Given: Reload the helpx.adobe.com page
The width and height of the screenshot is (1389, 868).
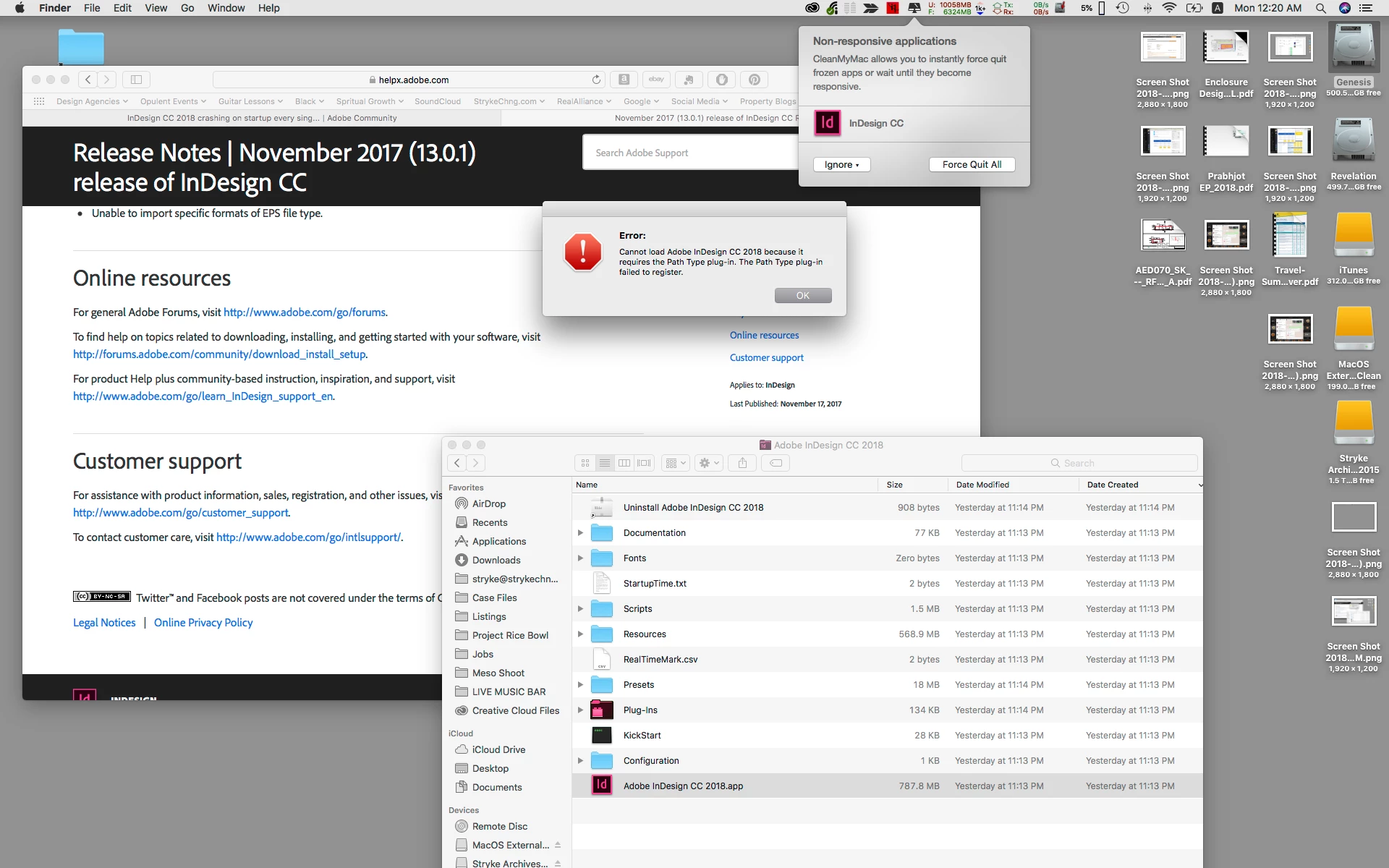Looking at the screenshot, I should click(x=596, y=80).
